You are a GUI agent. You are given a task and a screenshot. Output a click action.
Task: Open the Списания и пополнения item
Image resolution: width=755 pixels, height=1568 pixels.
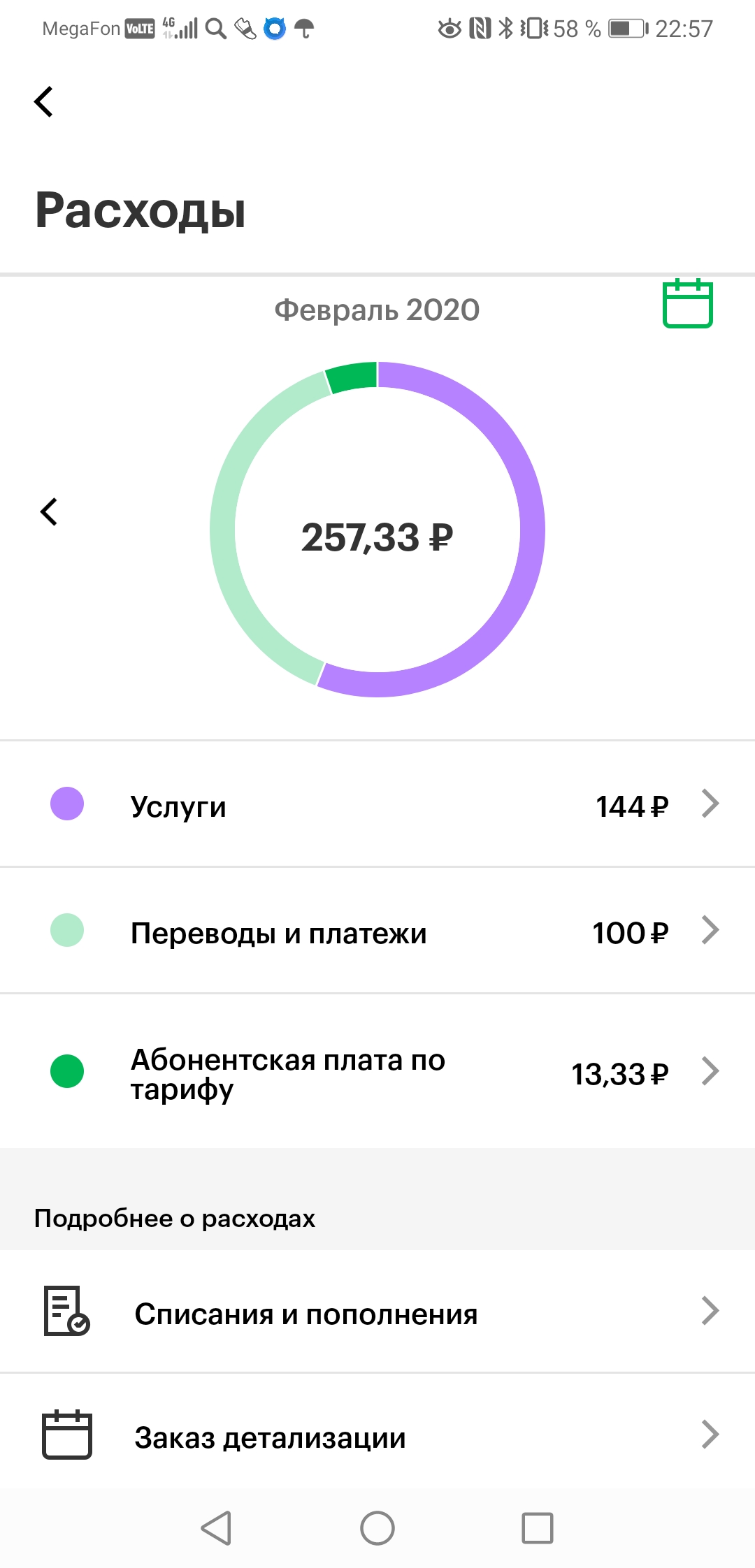point(306,1314)
